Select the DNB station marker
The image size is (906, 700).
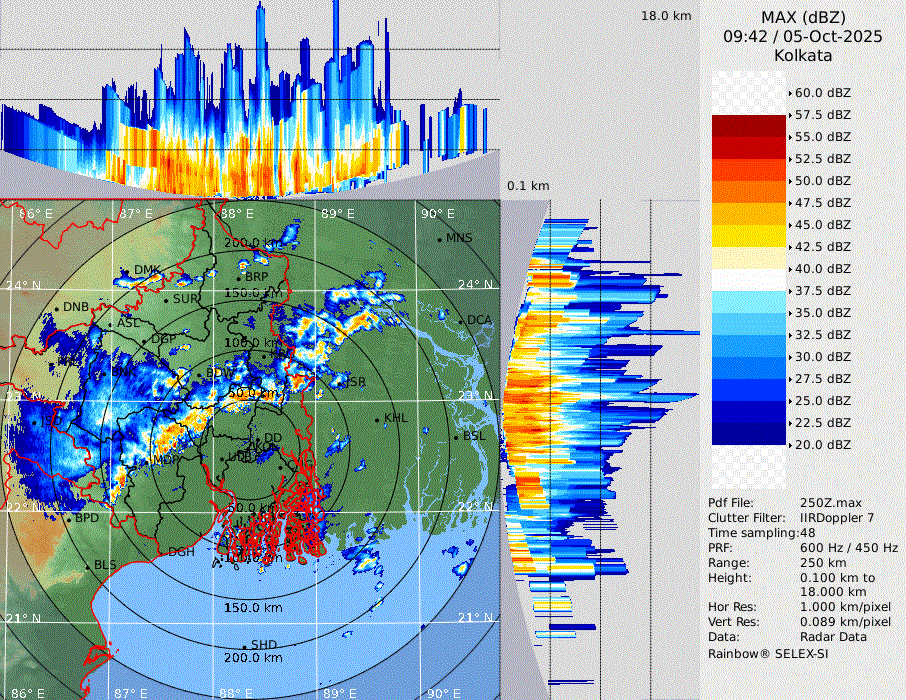[x=59, y=307]
